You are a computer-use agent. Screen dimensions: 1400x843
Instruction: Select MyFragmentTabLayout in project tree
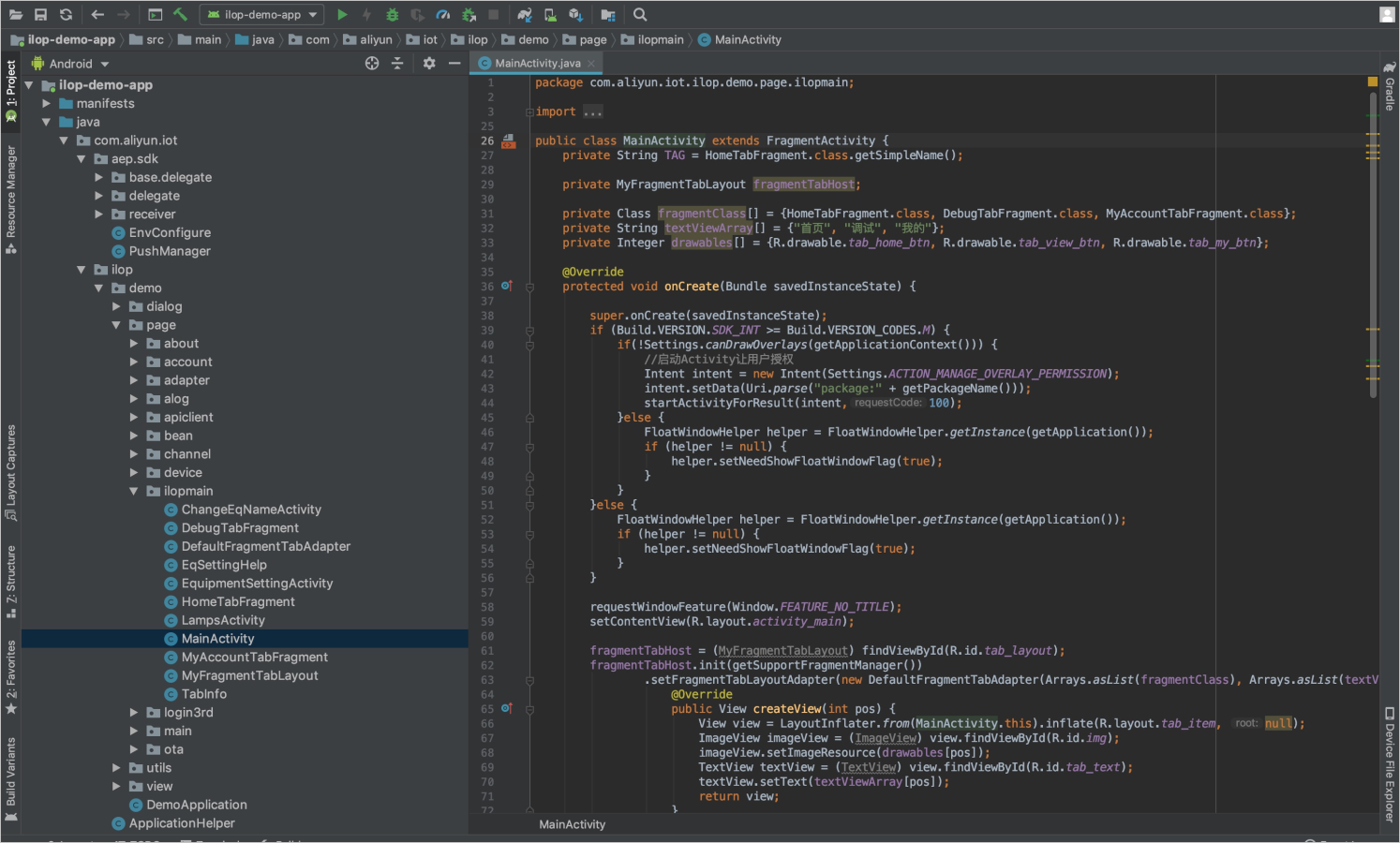(x=249, y=675)
